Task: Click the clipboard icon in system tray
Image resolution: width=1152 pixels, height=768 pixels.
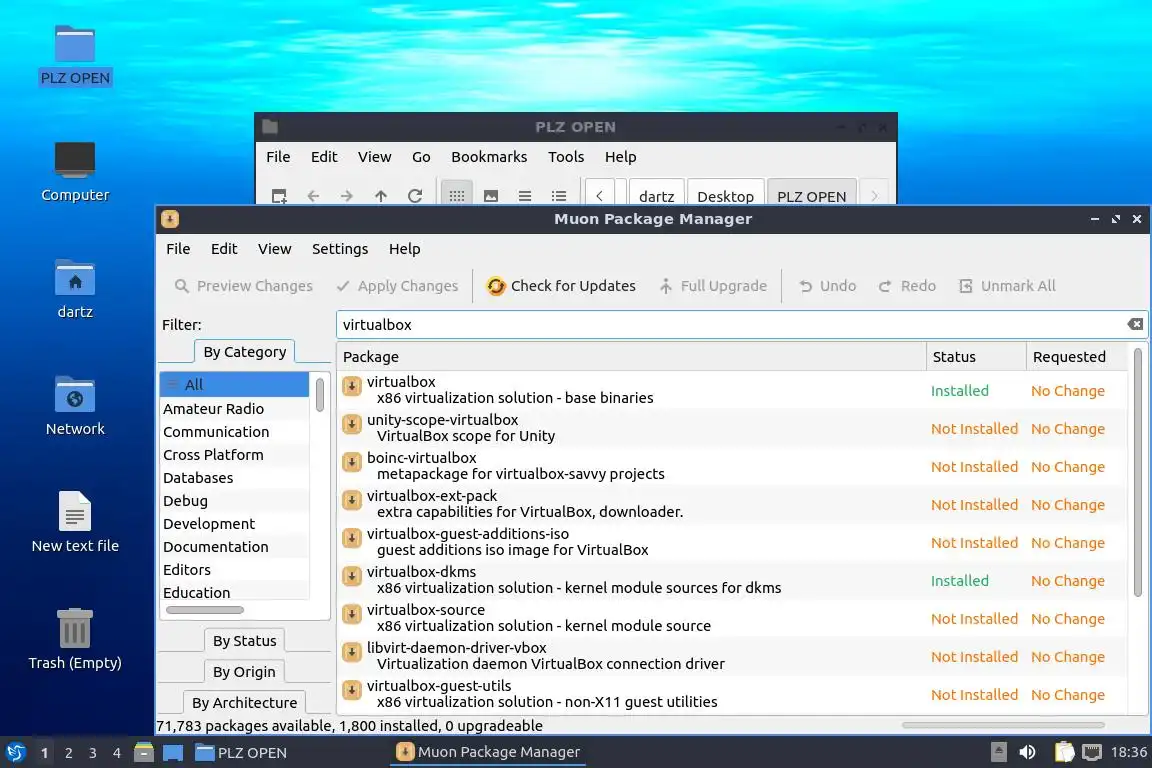Action: (x=1064, y=752)
